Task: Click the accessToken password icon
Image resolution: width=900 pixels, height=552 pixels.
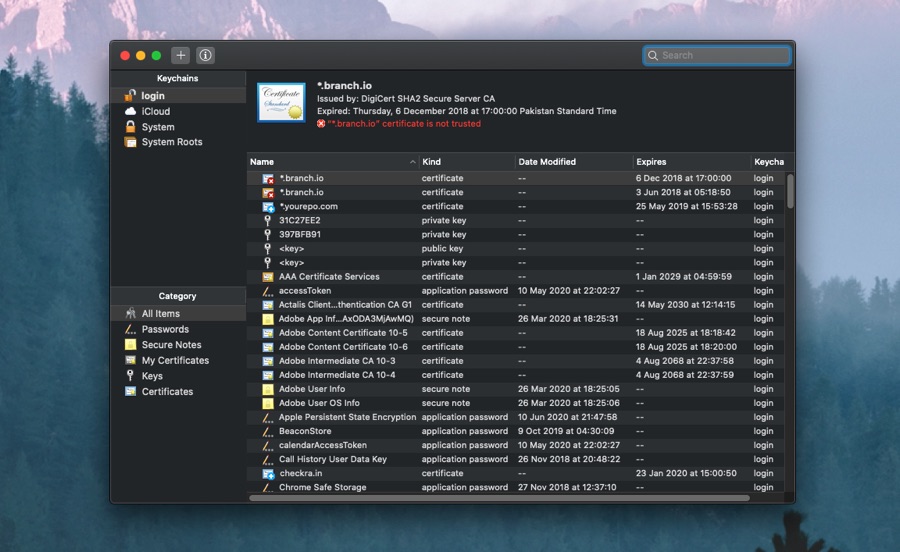Action: pos(268,291)
